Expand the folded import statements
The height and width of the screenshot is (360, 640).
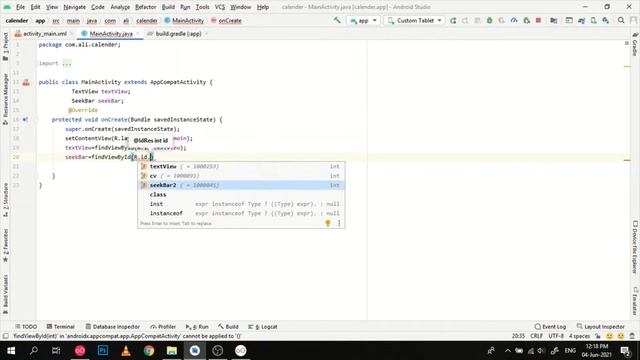click(67, 63)
